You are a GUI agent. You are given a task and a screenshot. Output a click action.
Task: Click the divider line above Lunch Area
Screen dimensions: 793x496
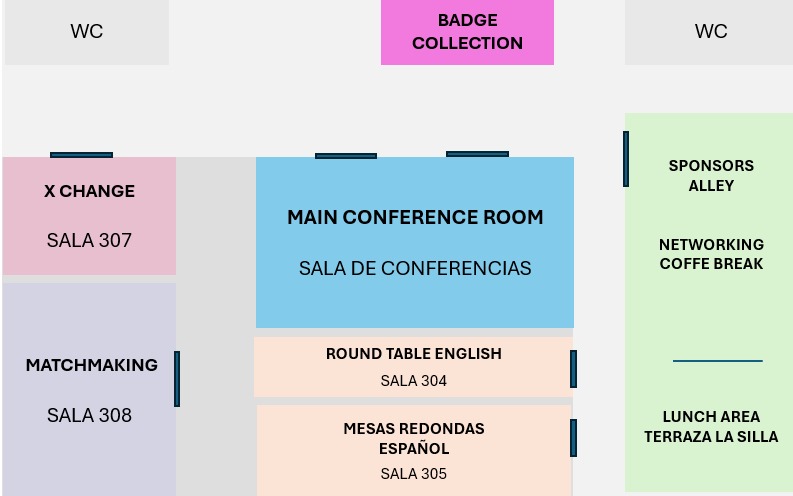pos(717,361)
